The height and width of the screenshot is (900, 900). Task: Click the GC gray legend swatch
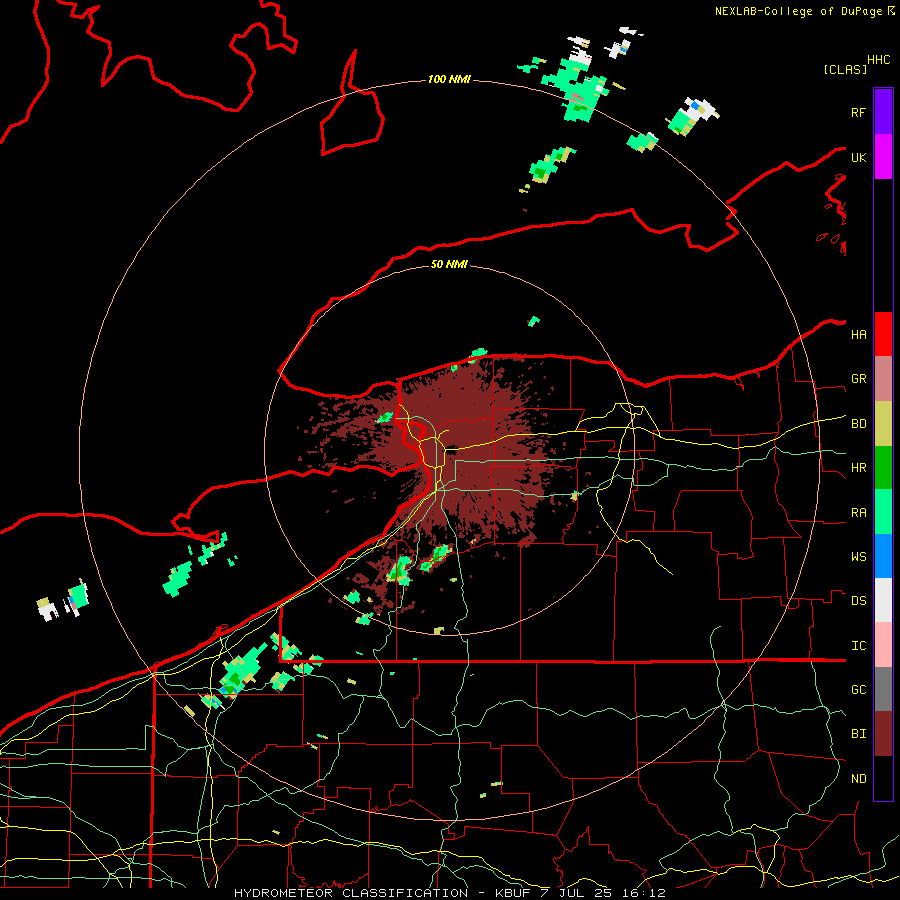(883, 689)
